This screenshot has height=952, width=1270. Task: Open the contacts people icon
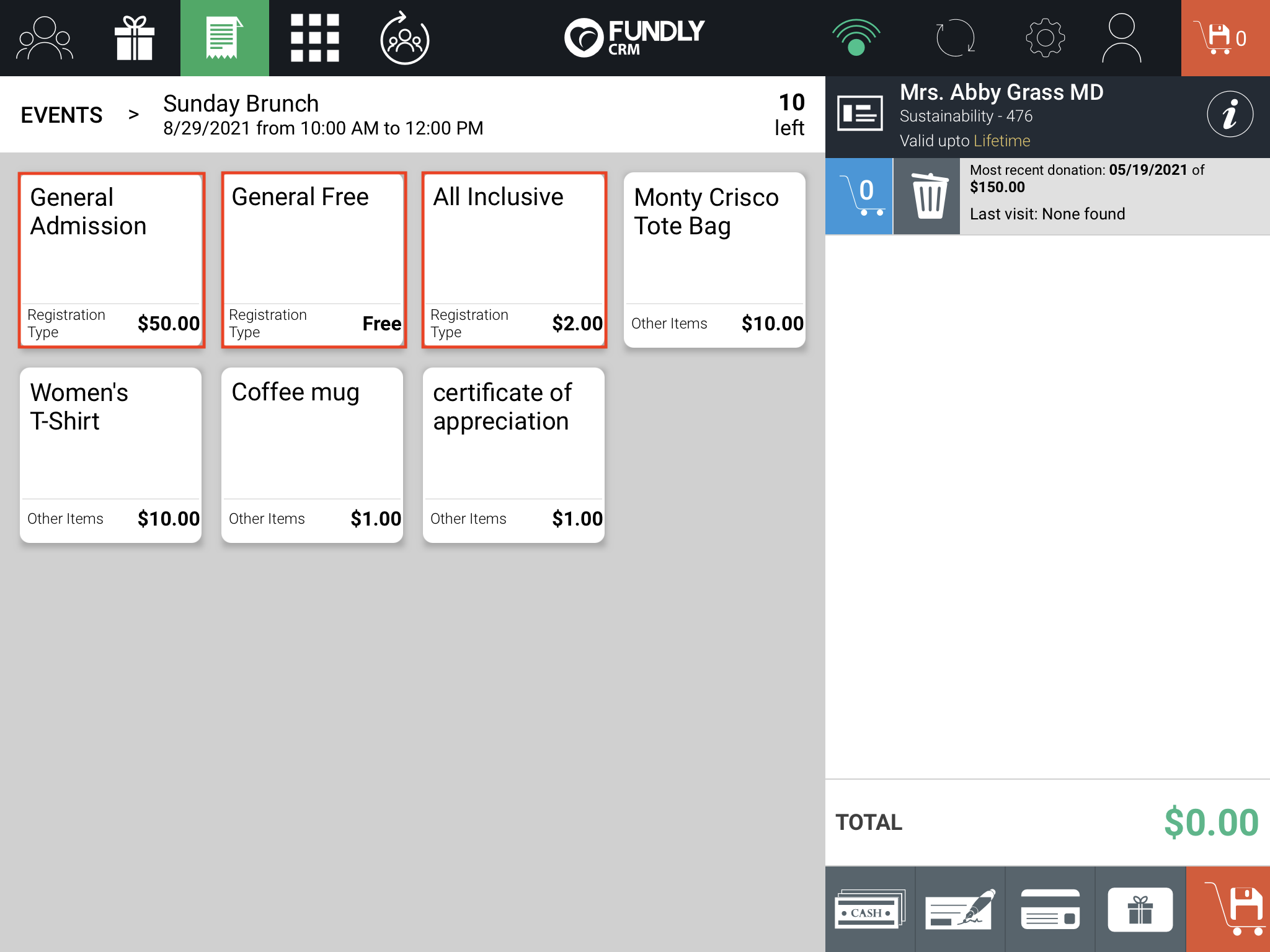(45, 38)
